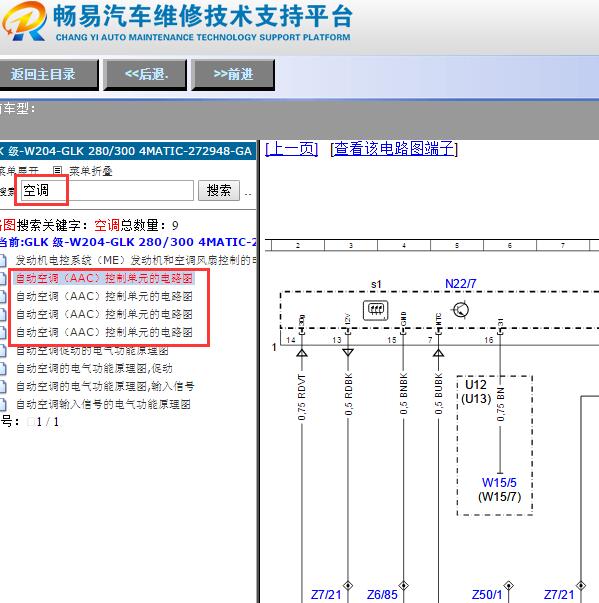The height and width of the screenshot is (603, 599).
Task: Go back with the <<后退 button
Action: [145, 74]
